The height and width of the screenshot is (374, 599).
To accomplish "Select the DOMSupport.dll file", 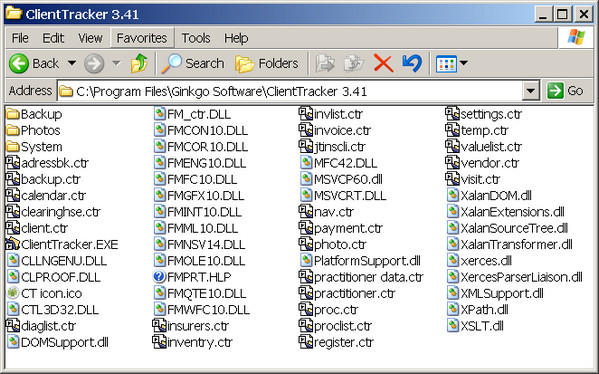I will (58, 342).
